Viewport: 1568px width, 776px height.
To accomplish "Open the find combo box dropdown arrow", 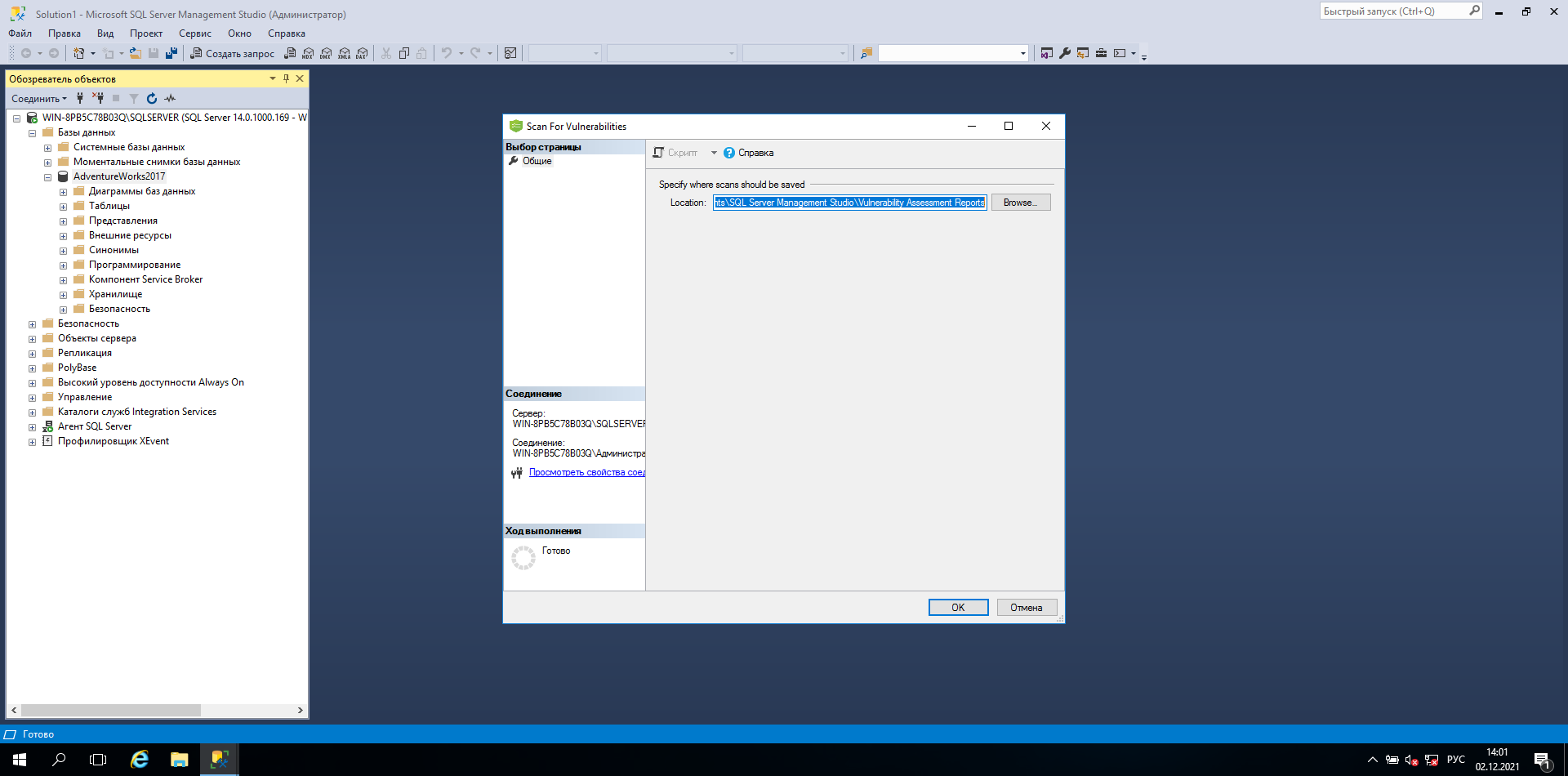I will 1022,53.
